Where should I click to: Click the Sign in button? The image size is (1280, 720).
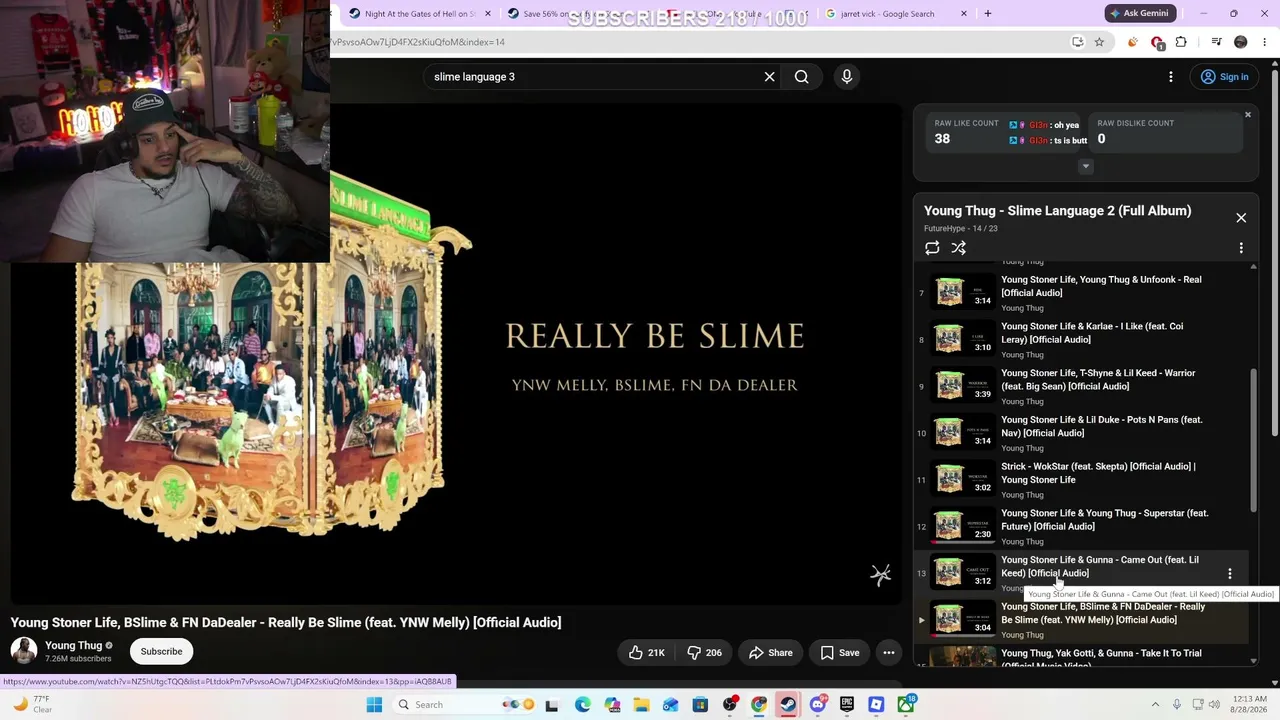coord(1225,77)
